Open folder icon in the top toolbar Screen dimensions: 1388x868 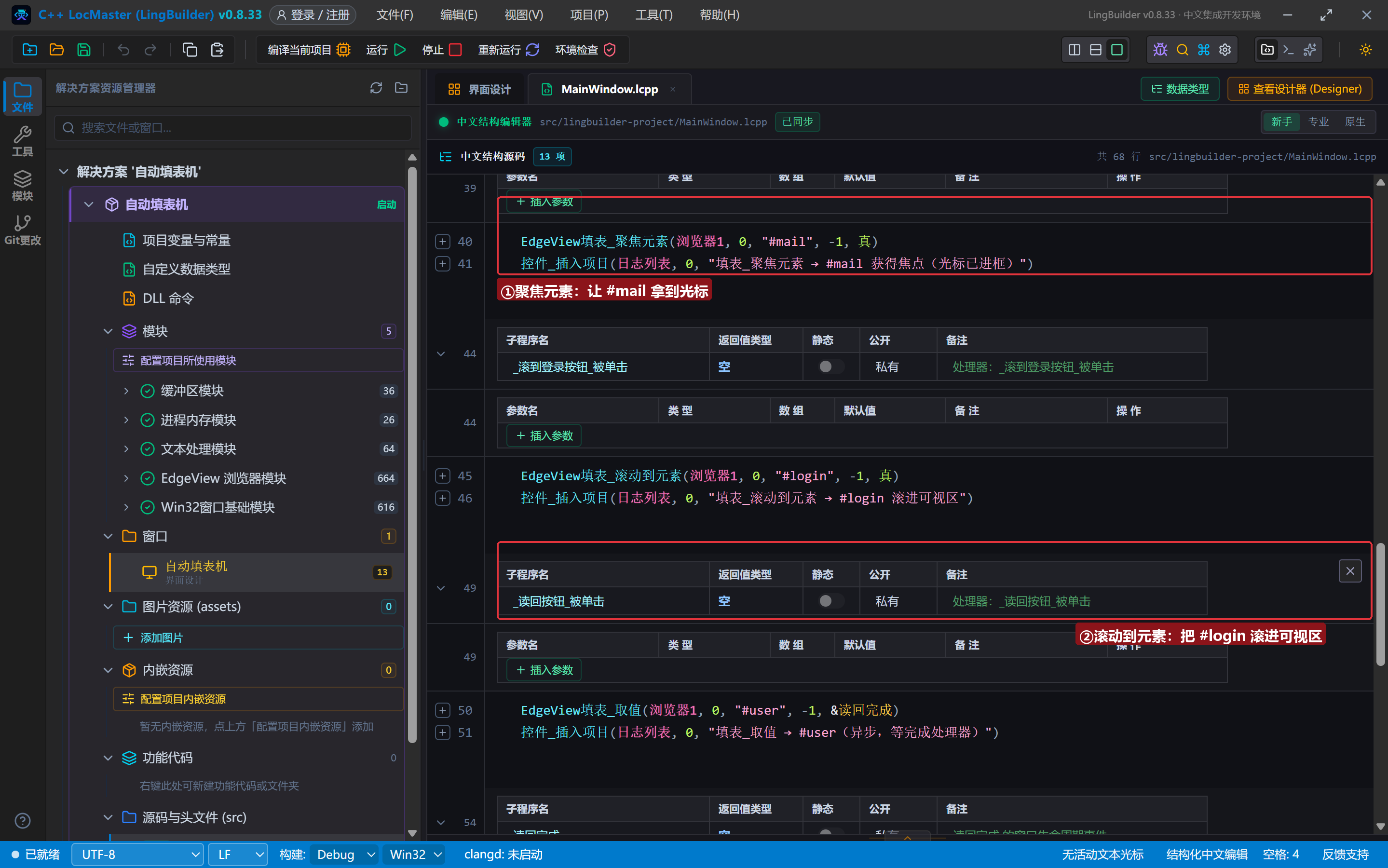[x=57, y=50]
